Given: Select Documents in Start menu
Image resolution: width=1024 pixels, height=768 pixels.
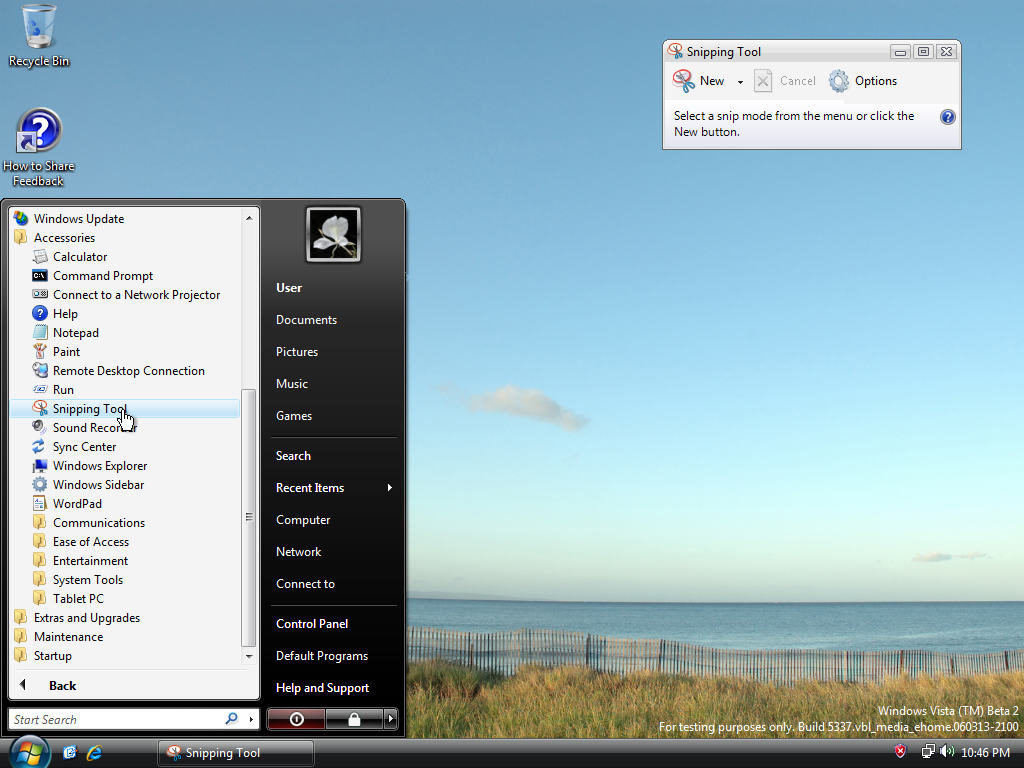Looking at the screenshot, I should coord(306,320).
